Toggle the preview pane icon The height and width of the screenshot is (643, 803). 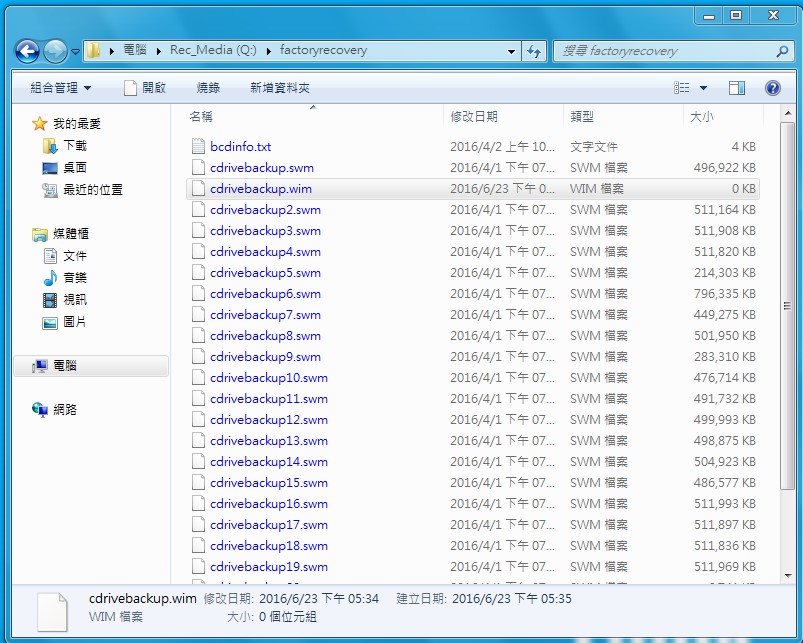click(738, 88)
